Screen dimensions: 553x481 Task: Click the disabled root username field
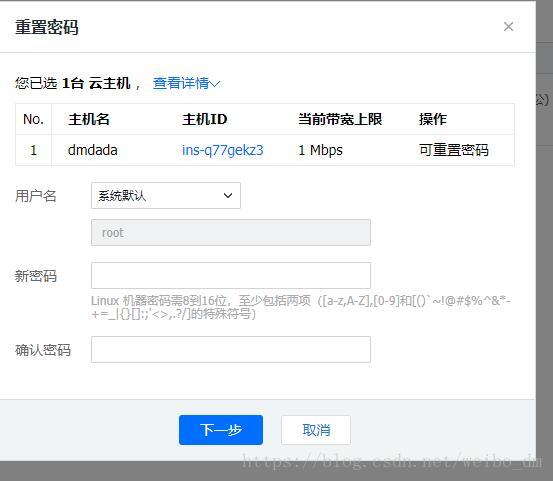[231, 232]
